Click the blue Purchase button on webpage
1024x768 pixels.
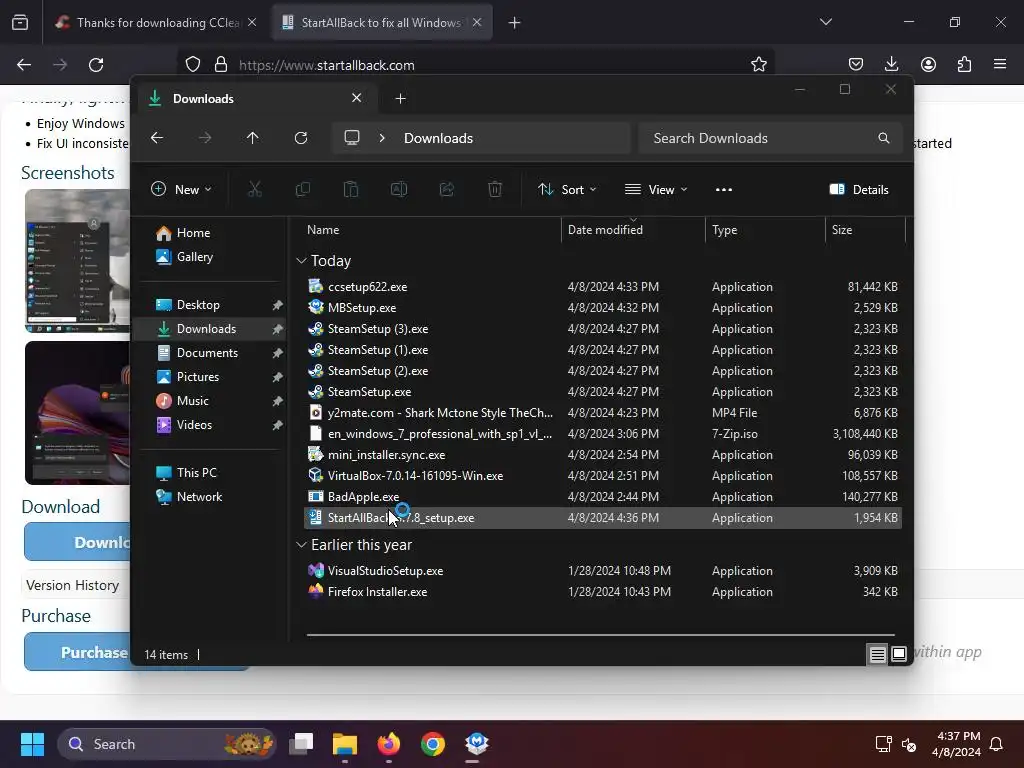pyautogui.click(x=77, y=652)
